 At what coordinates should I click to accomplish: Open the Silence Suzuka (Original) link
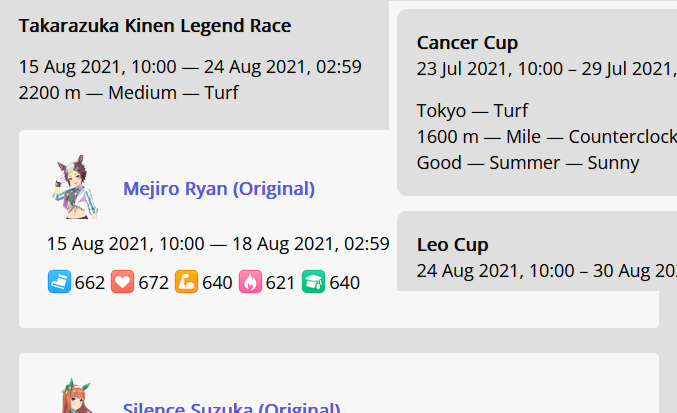231,408
